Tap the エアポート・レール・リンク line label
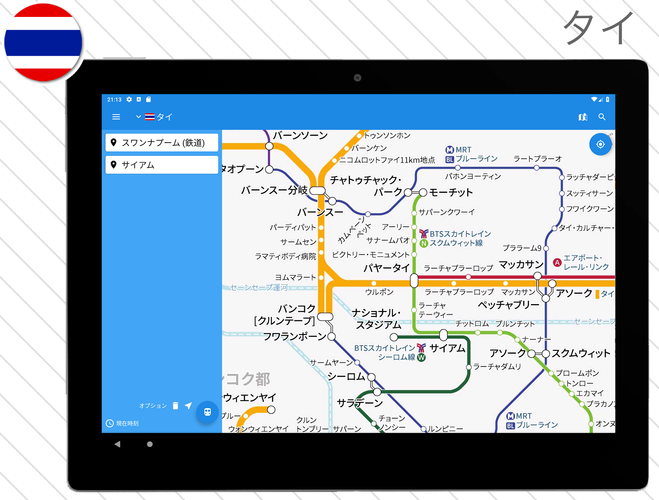 point(581,262)
